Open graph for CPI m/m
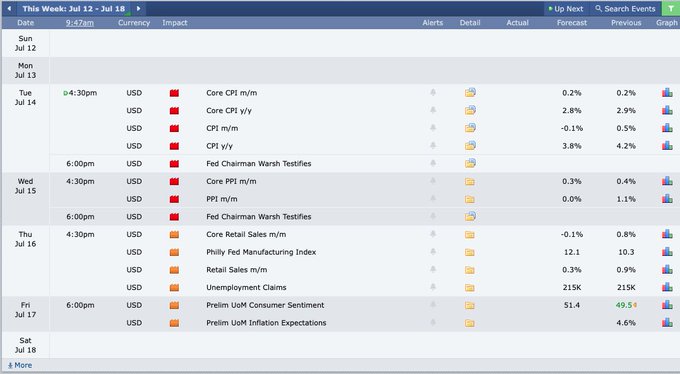The width and height of the screenshot is (680, 374). click(x=667, y=128)
